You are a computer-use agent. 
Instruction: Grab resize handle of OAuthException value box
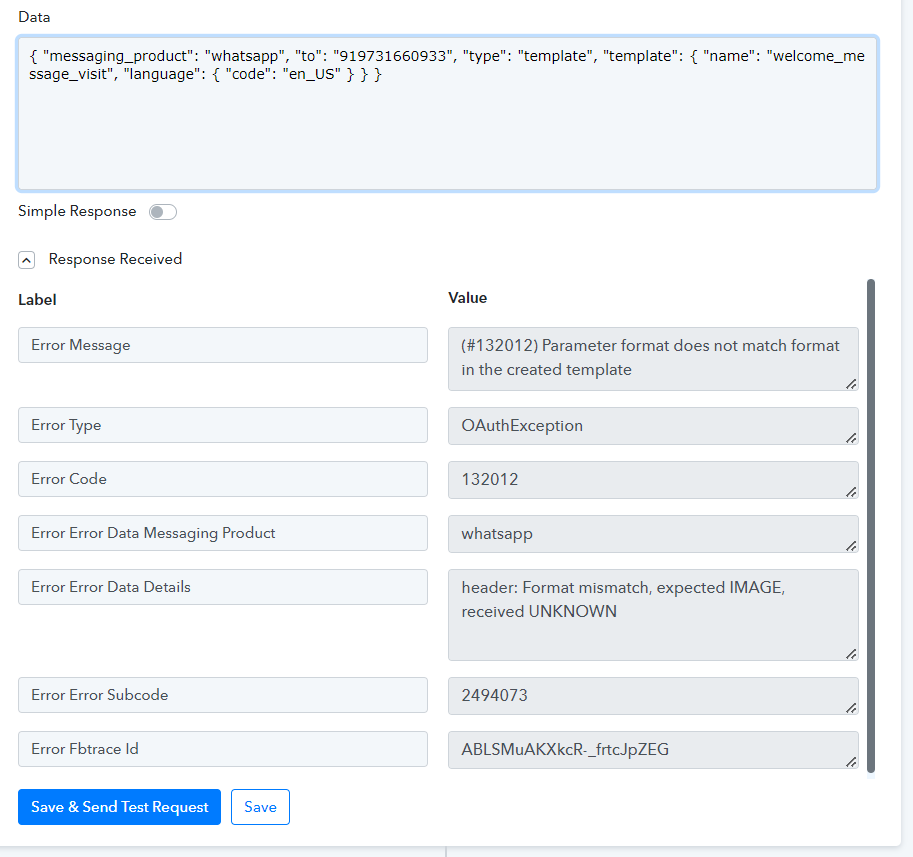[851, 438]
